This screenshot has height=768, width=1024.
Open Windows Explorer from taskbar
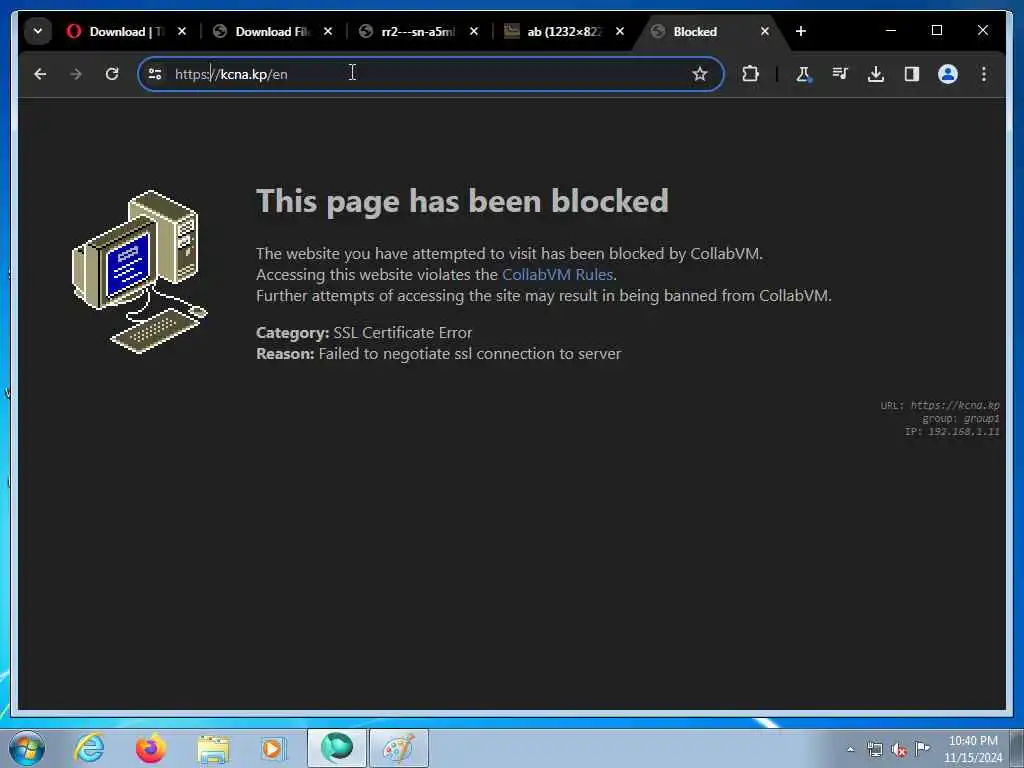point(213,748)
